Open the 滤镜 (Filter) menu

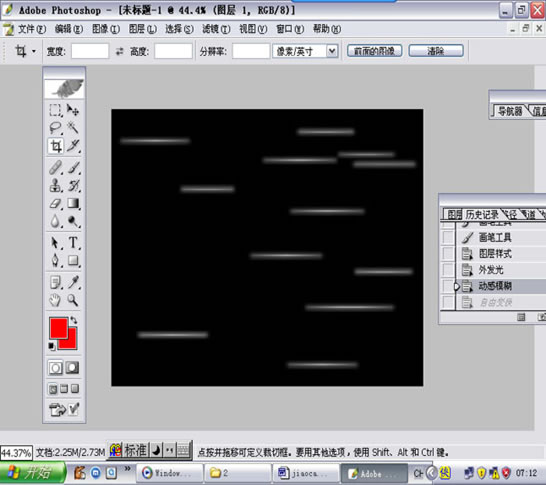pos(216,29)
